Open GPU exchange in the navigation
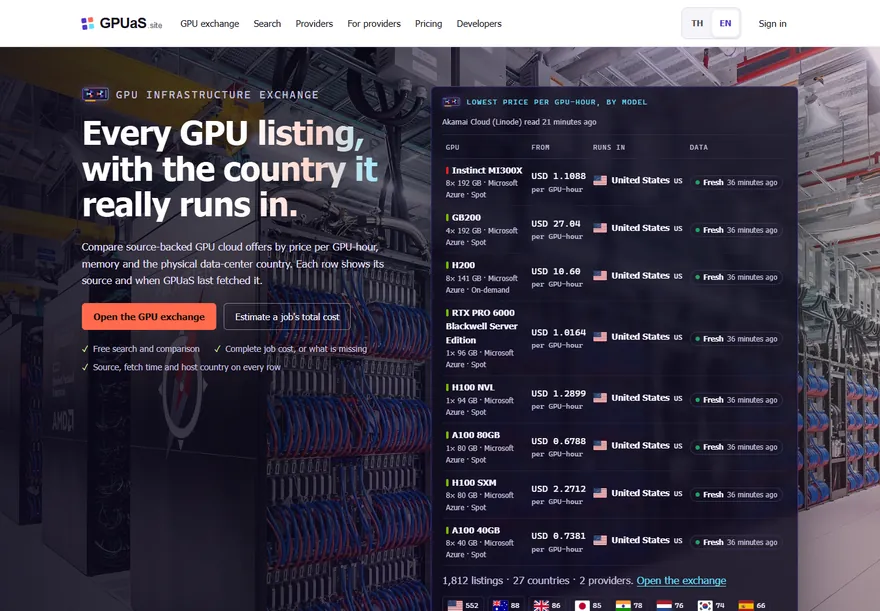 coord(209,24)
